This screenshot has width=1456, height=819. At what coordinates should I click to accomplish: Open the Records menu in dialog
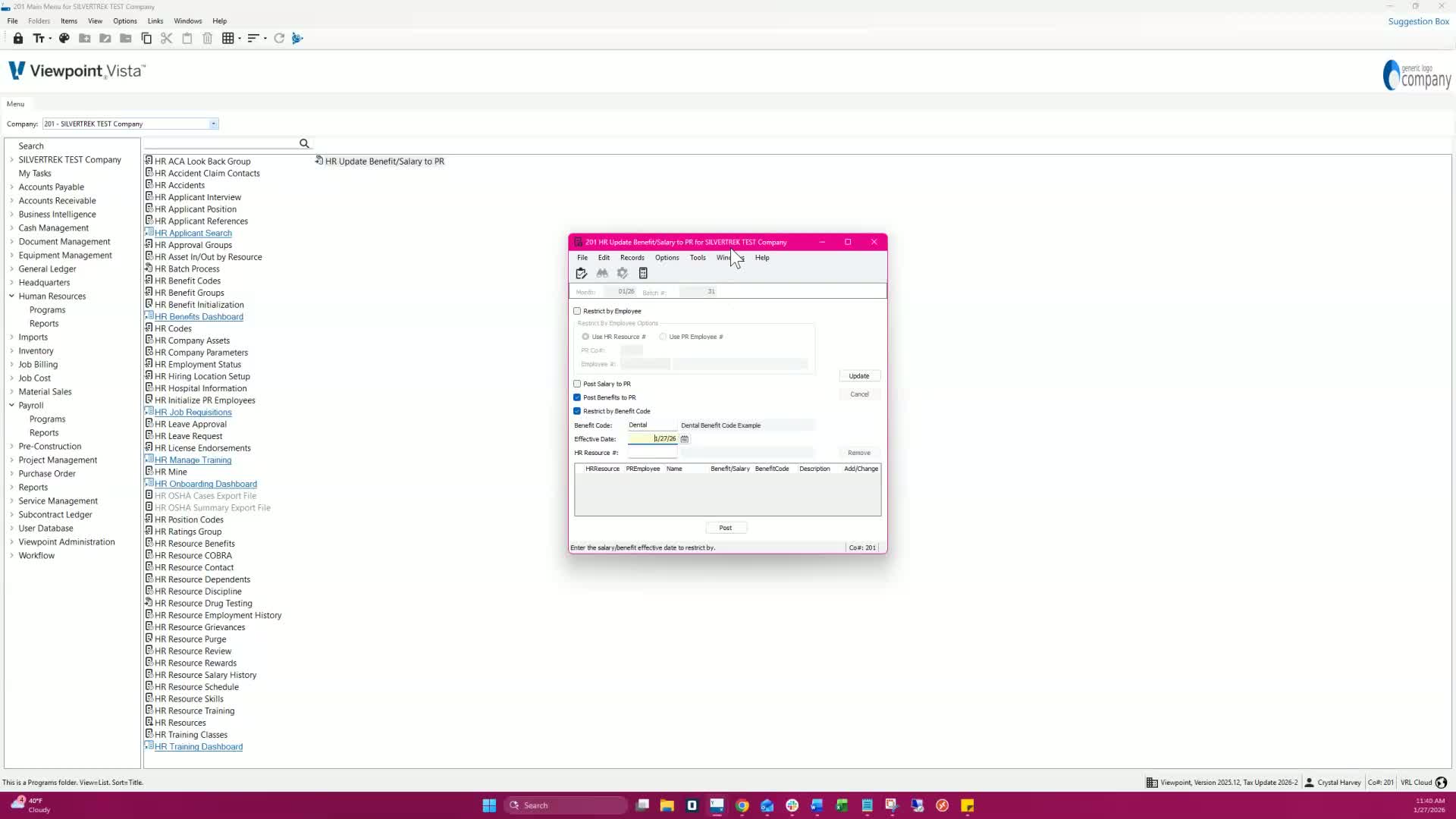(x=632, y=258)
